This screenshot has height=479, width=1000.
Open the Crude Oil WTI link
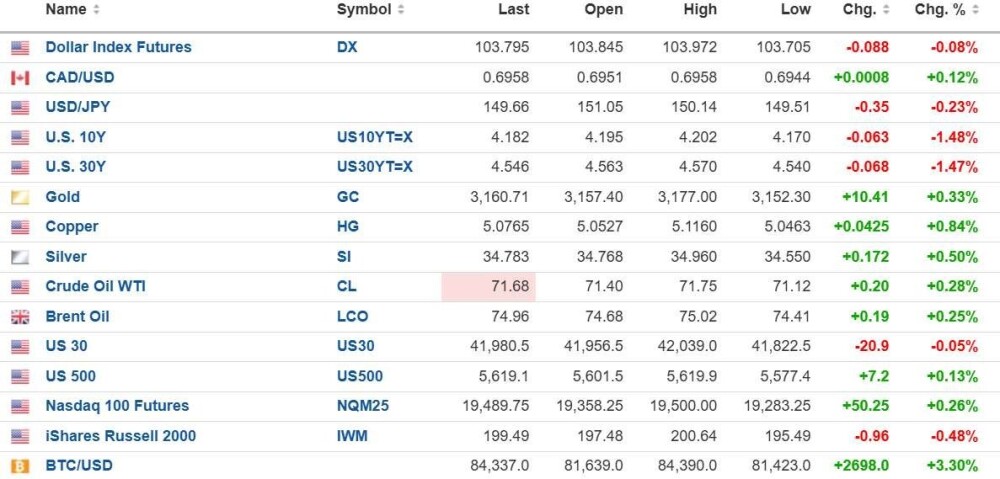[x=95, y=287]
